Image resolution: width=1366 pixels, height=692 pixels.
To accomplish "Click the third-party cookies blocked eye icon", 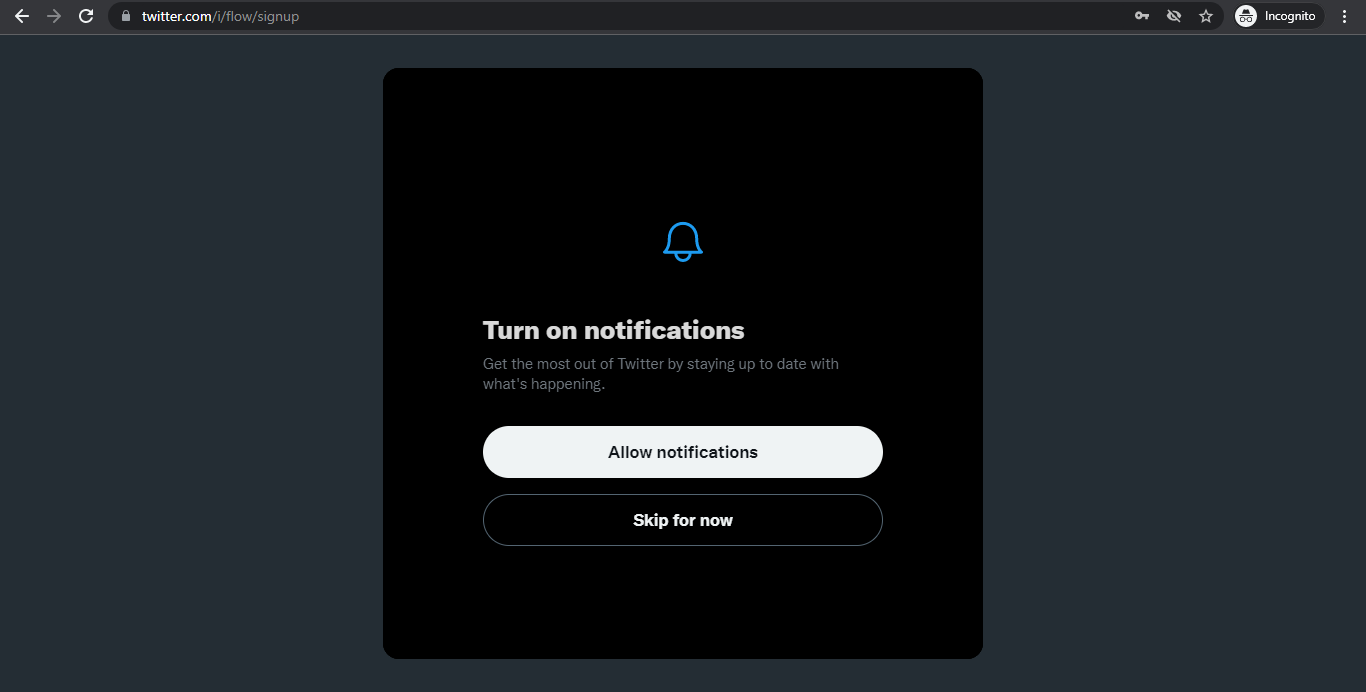I will click(x=1174, y=16).
